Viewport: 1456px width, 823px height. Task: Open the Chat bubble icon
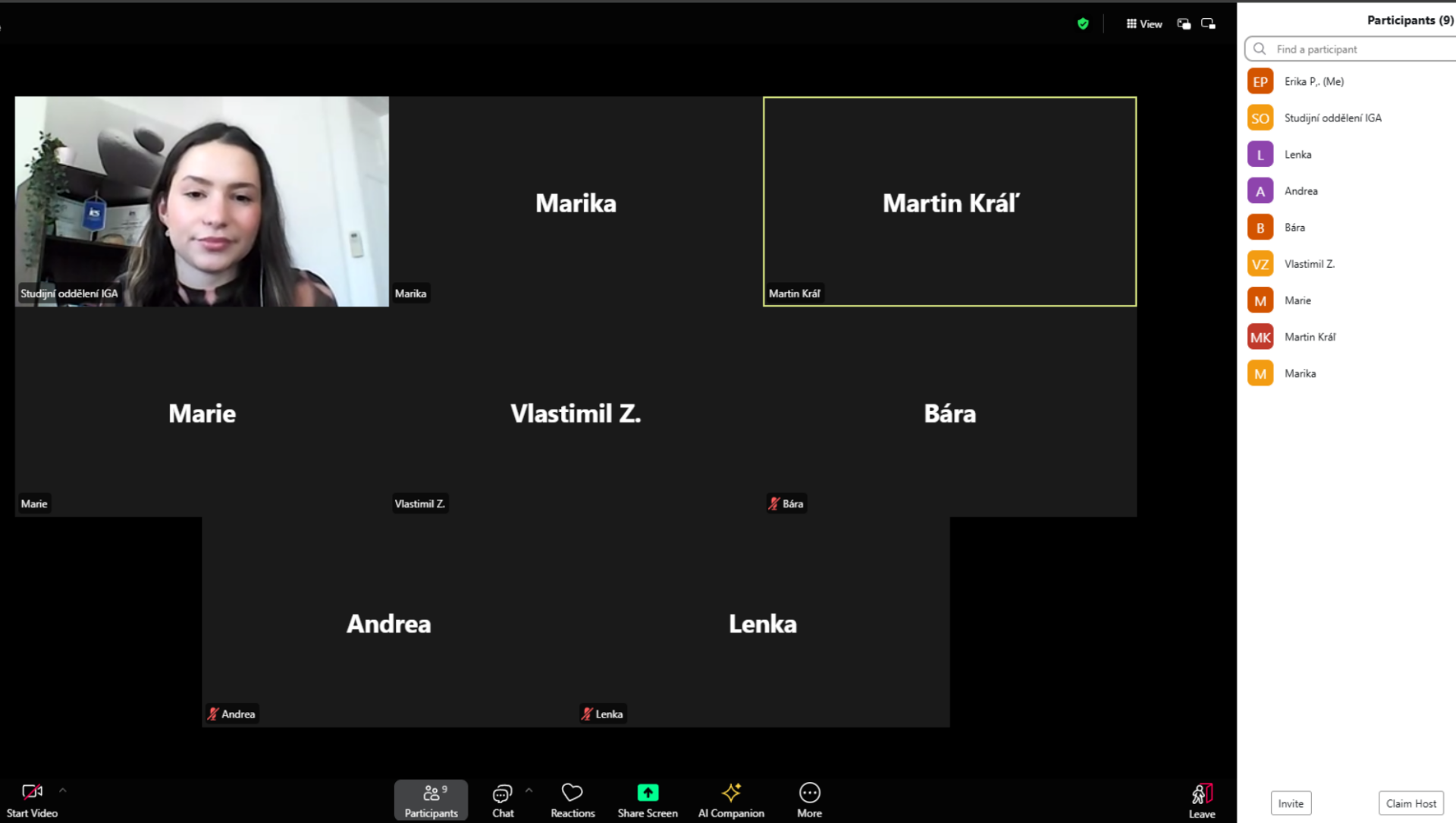[502, 793]
